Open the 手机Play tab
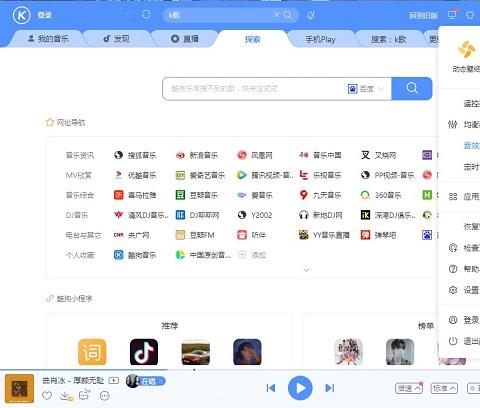Screen dimensions: 480x408 320,39
